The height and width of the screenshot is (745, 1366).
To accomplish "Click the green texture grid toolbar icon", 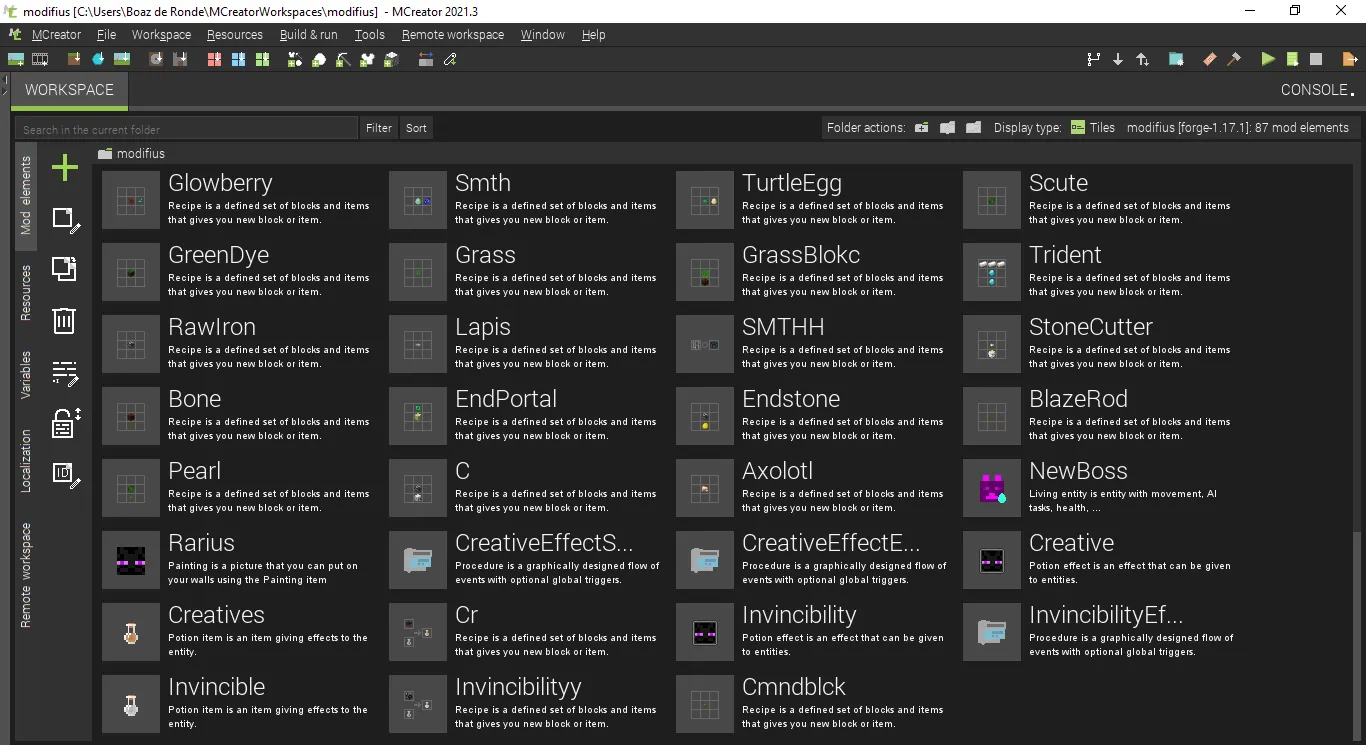I will [262, 59].
